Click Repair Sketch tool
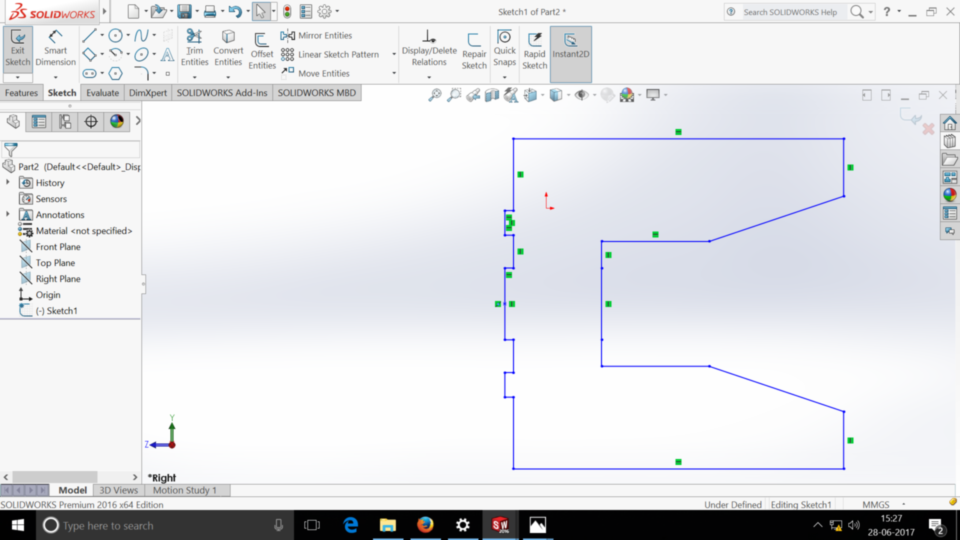 (x=474, y=50)
